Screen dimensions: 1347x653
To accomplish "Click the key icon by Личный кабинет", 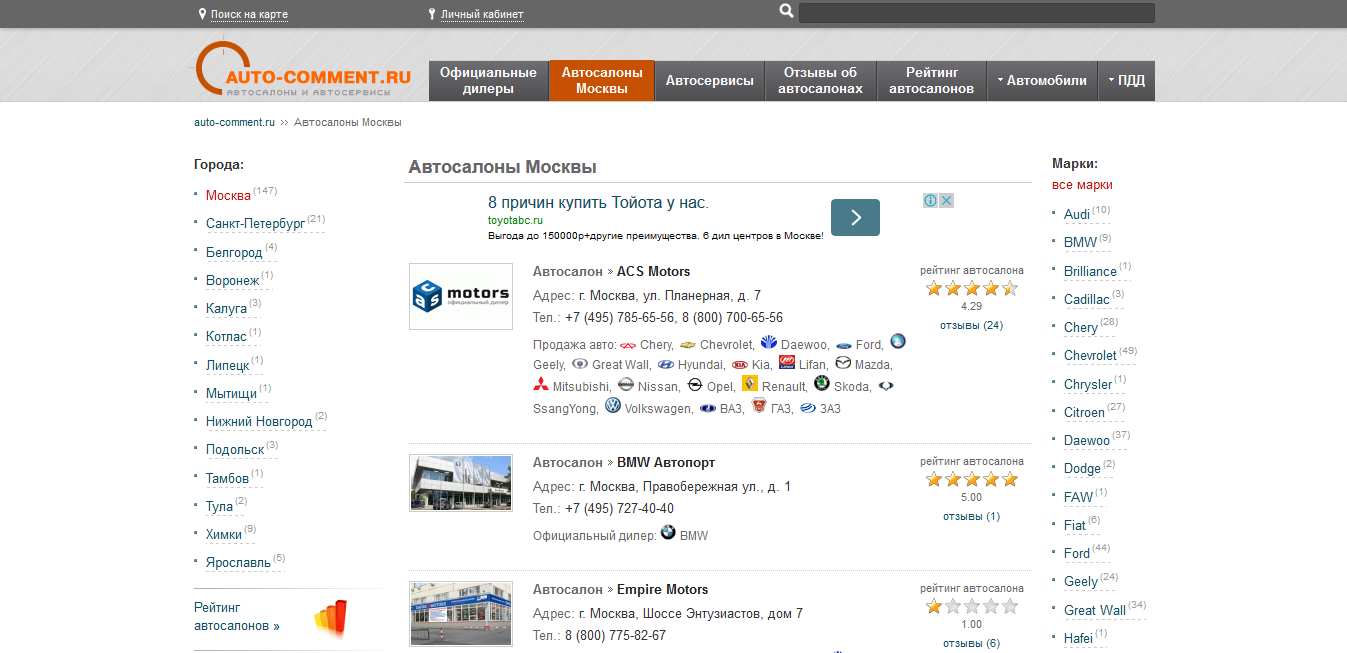I will point(432,14).
